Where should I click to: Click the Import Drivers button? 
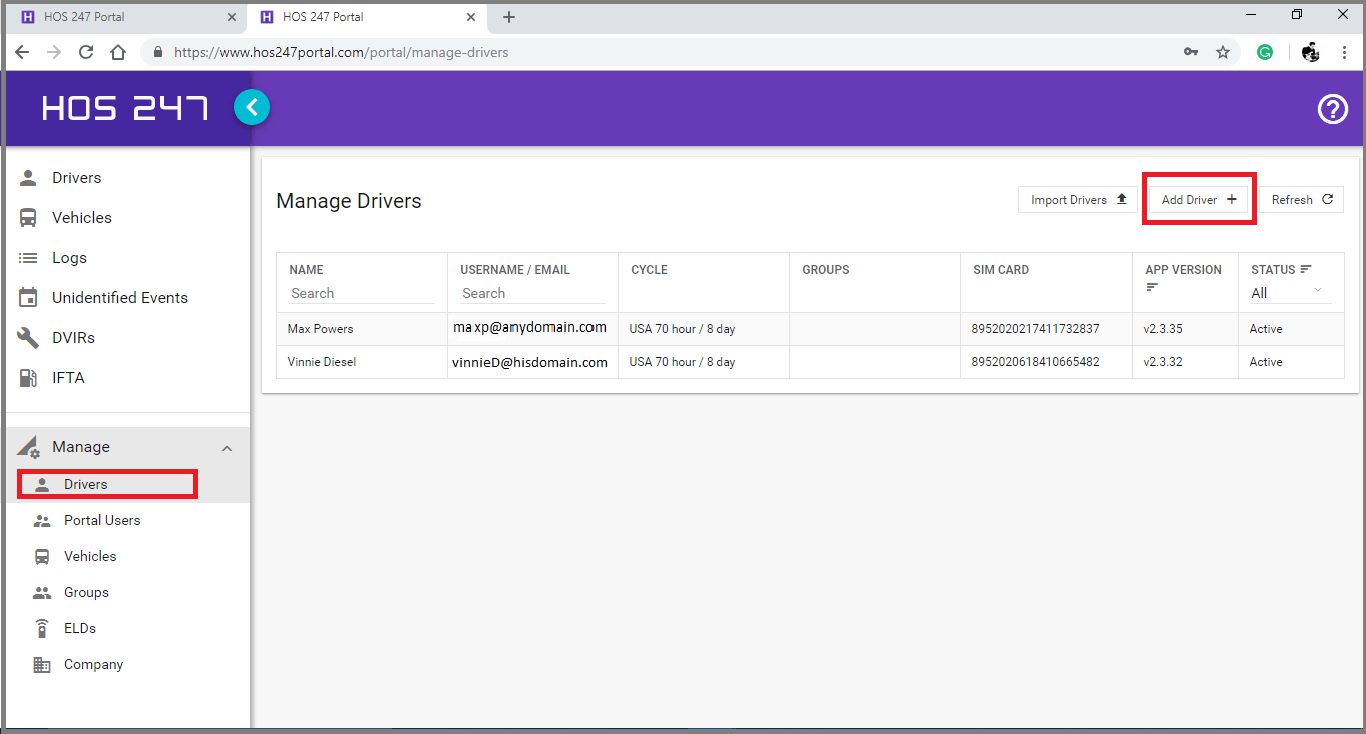[x=1077, y=199]
